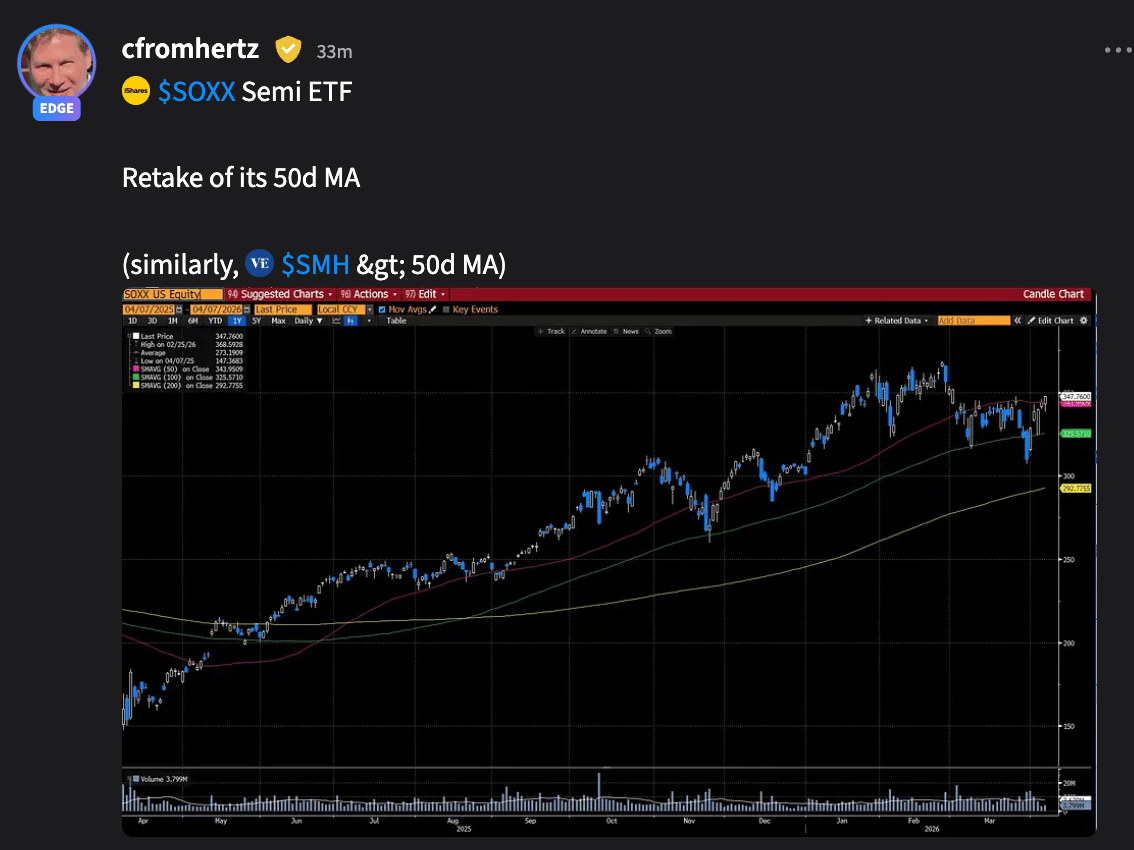Open chart settings gear icon
This screenshot has height=850, width=1134.
point(1084,320)
